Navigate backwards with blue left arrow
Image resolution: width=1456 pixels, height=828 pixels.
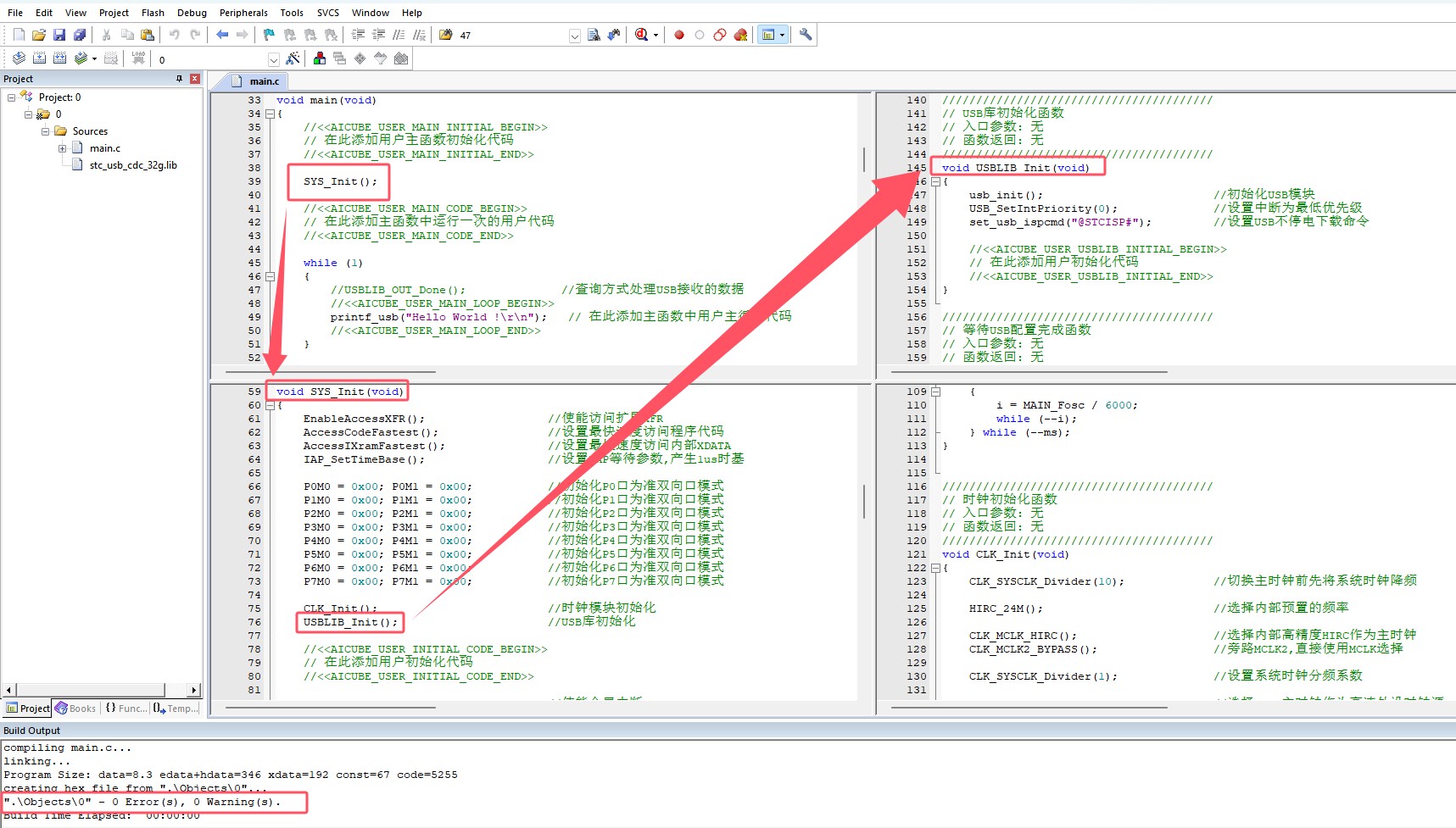(222, 35)
